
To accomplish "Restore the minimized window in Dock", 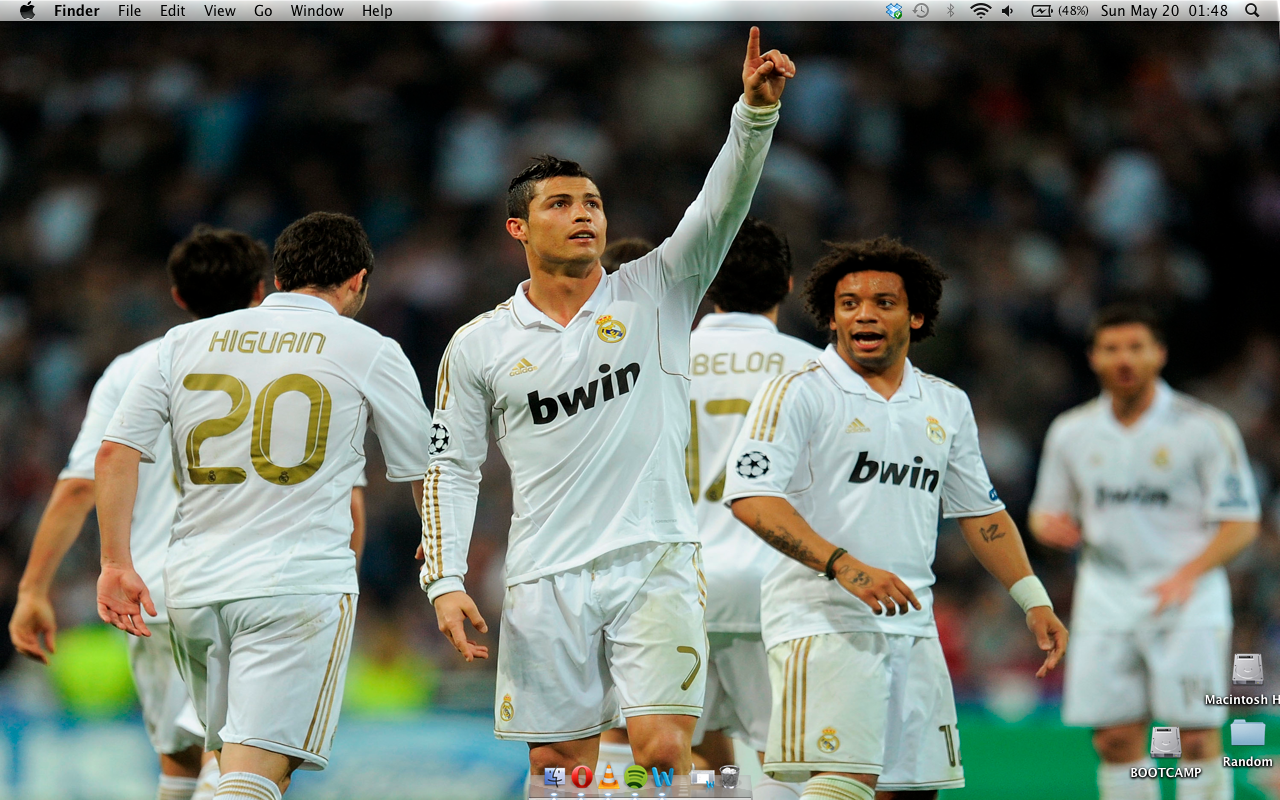I will point(703,777).
